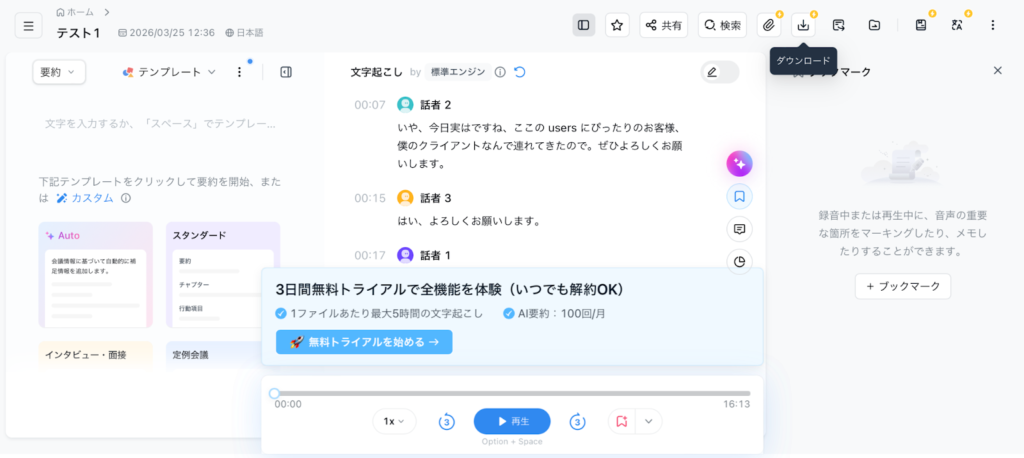The height and width of the screenshot is (458, 1024).
Task: Open the hamburger menu
Action: [x=29, y=25]
